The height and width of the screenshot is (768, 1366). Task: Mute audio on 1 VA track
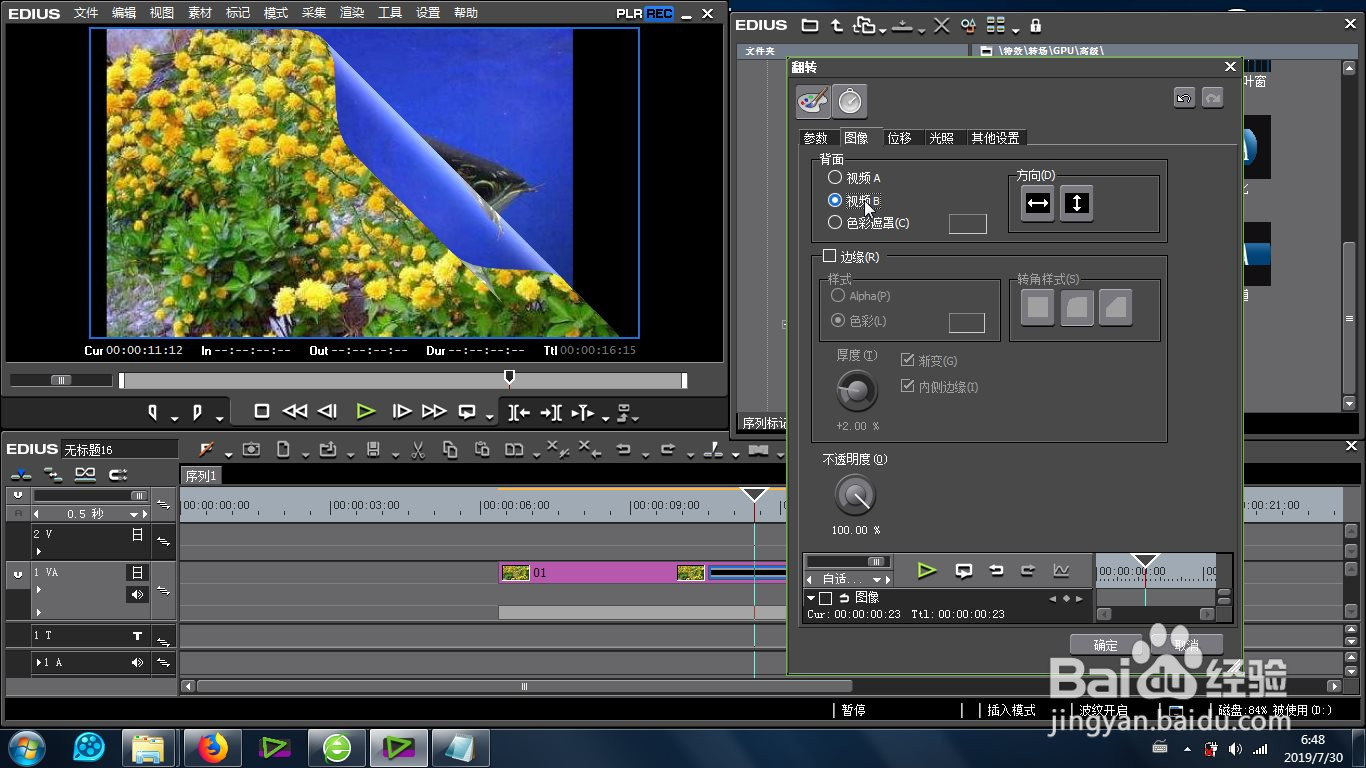[138, 594]
